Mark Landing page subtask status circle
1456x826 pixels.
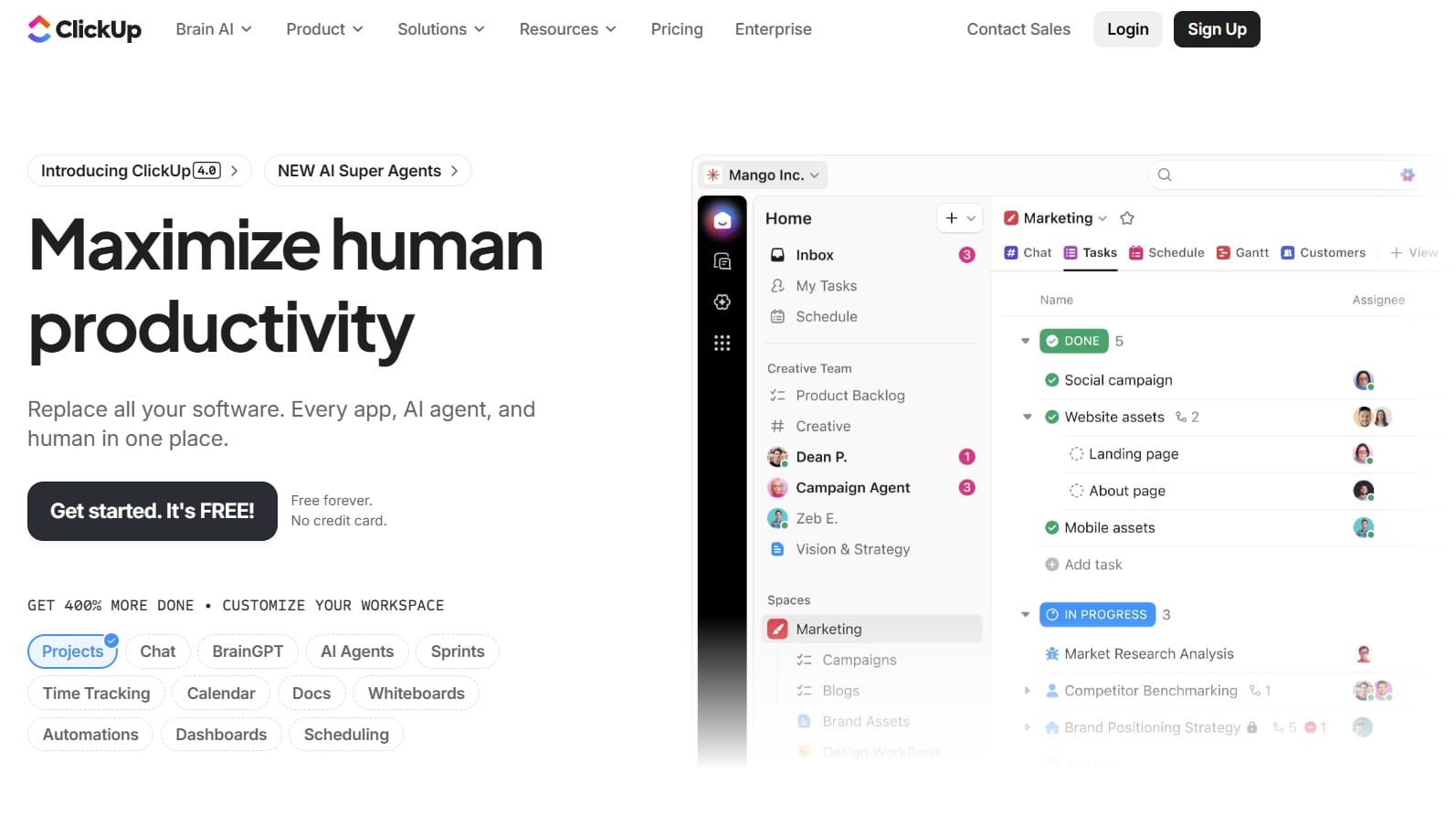click(x=1077, y=454)
